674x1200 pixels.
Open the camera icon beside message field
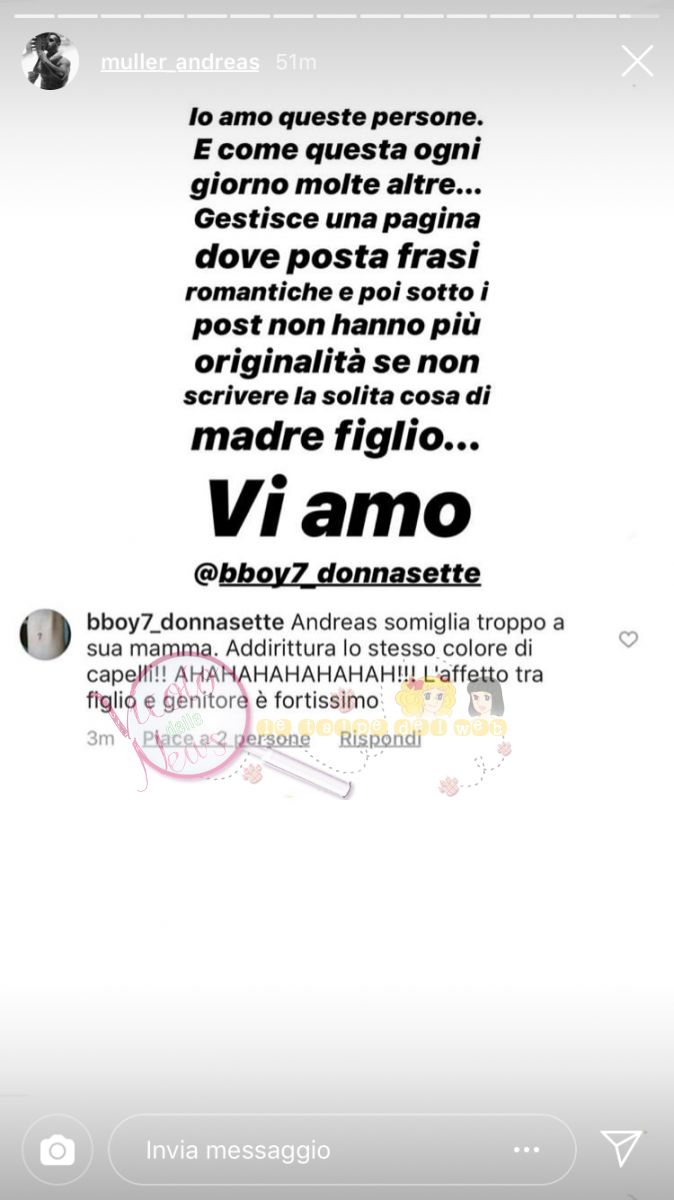[57, 1150]
